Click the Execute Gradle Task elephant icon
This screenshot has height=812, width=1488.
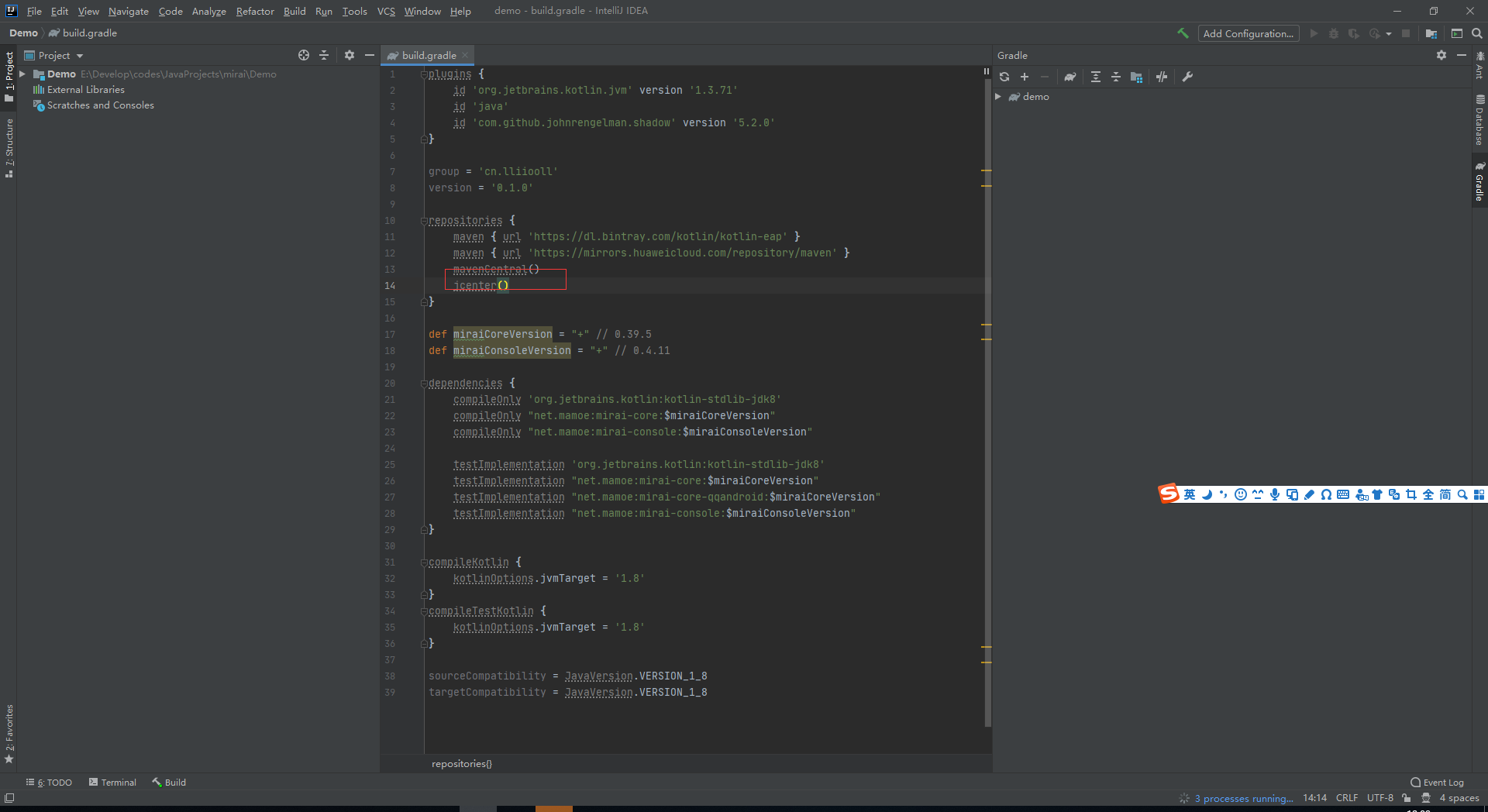(x=1070, y=77)
